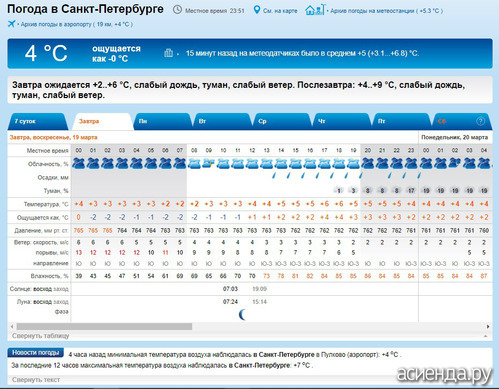Click the ощущается как -0 °C text
This screenshot has width=499, height=389.
point(116,54)
